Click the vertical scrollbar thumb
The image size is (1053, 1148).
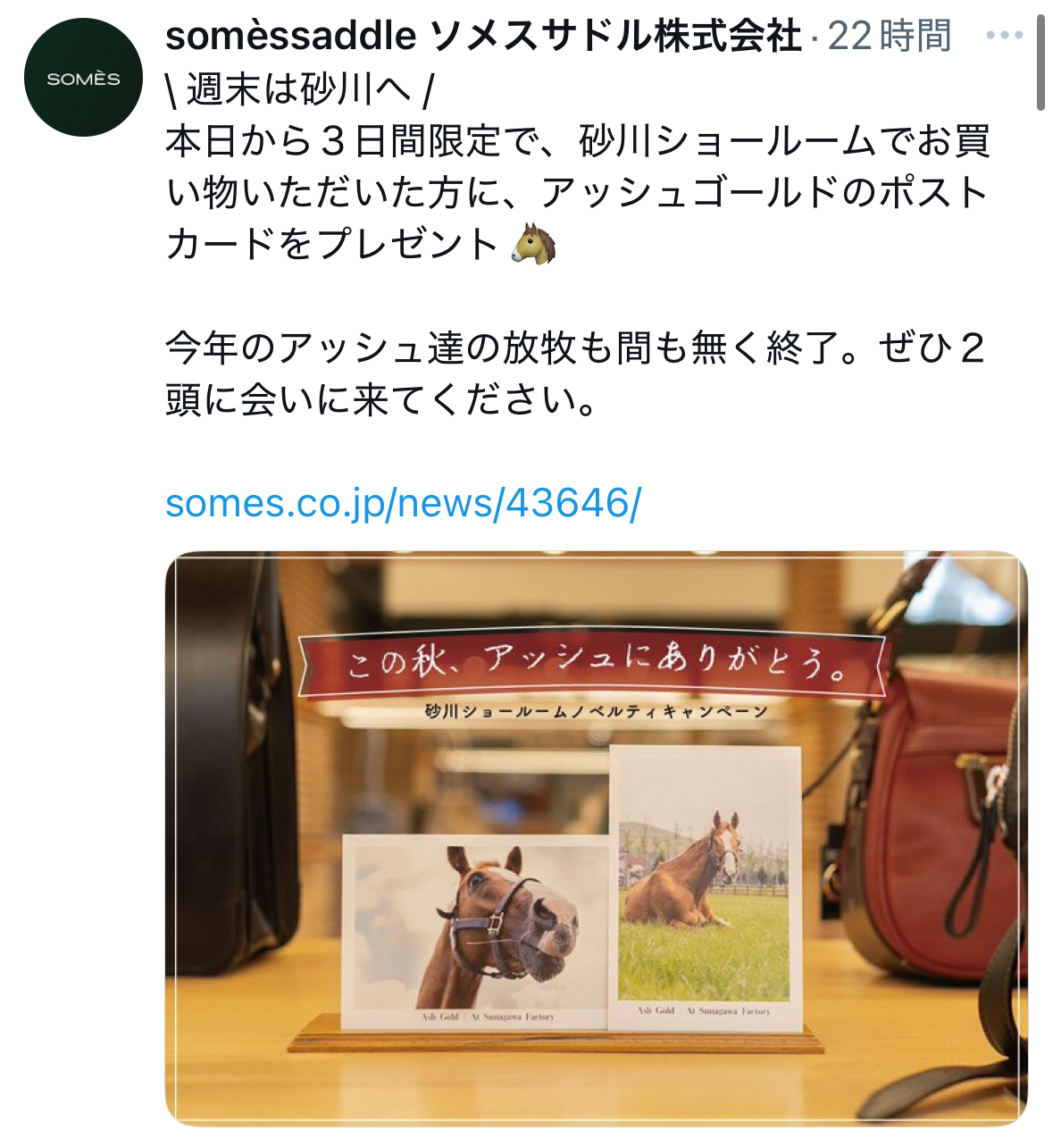(1040, 62)
